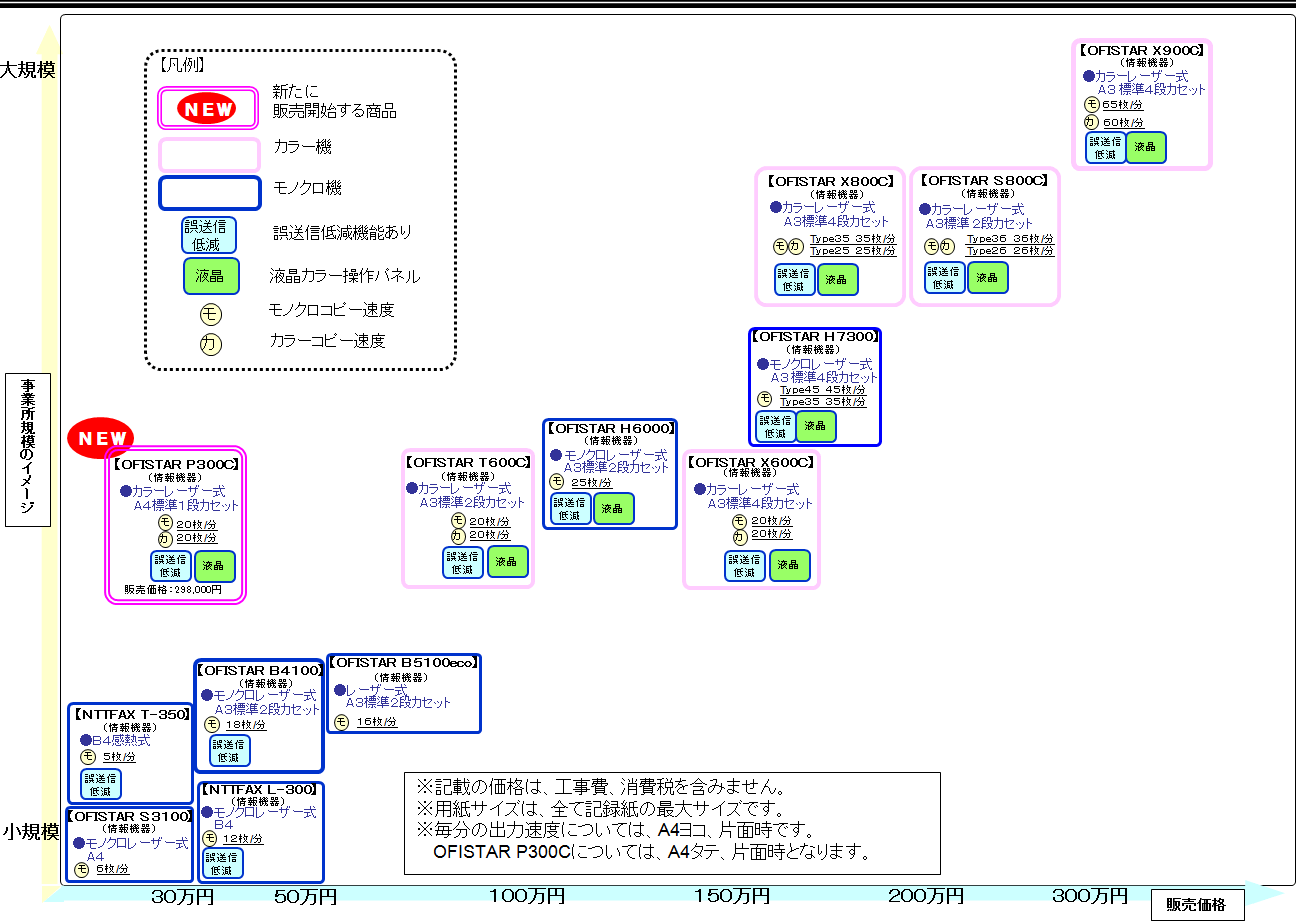Click 誤送信低減 badge in OFISTAR H7300 card
Image resolution: width=1296 pixels, height=921 pixels.
tap(775, 427)
